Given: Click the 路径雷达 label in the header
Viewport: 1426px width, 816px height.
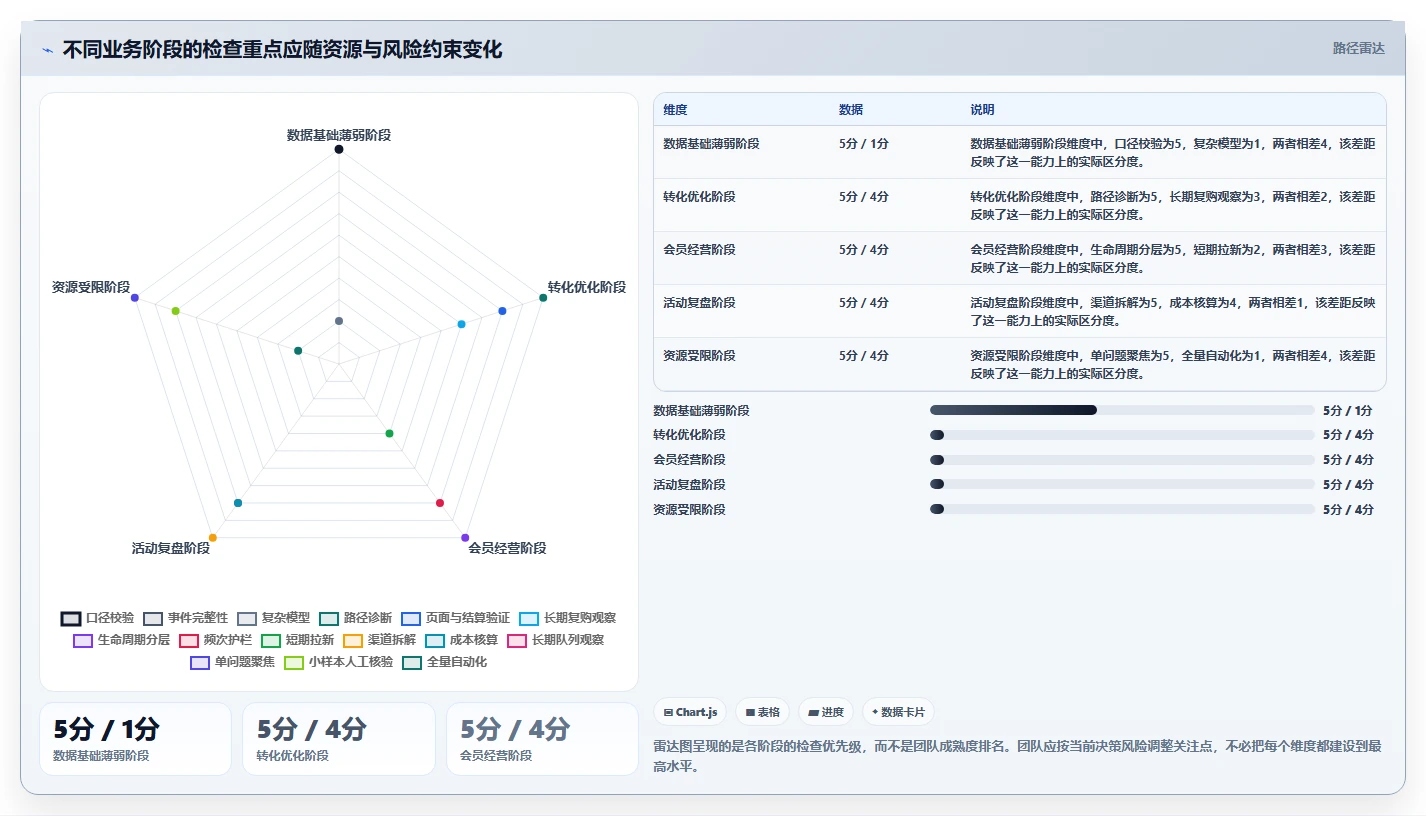Looking at the screenshot, I should 1358,48.
